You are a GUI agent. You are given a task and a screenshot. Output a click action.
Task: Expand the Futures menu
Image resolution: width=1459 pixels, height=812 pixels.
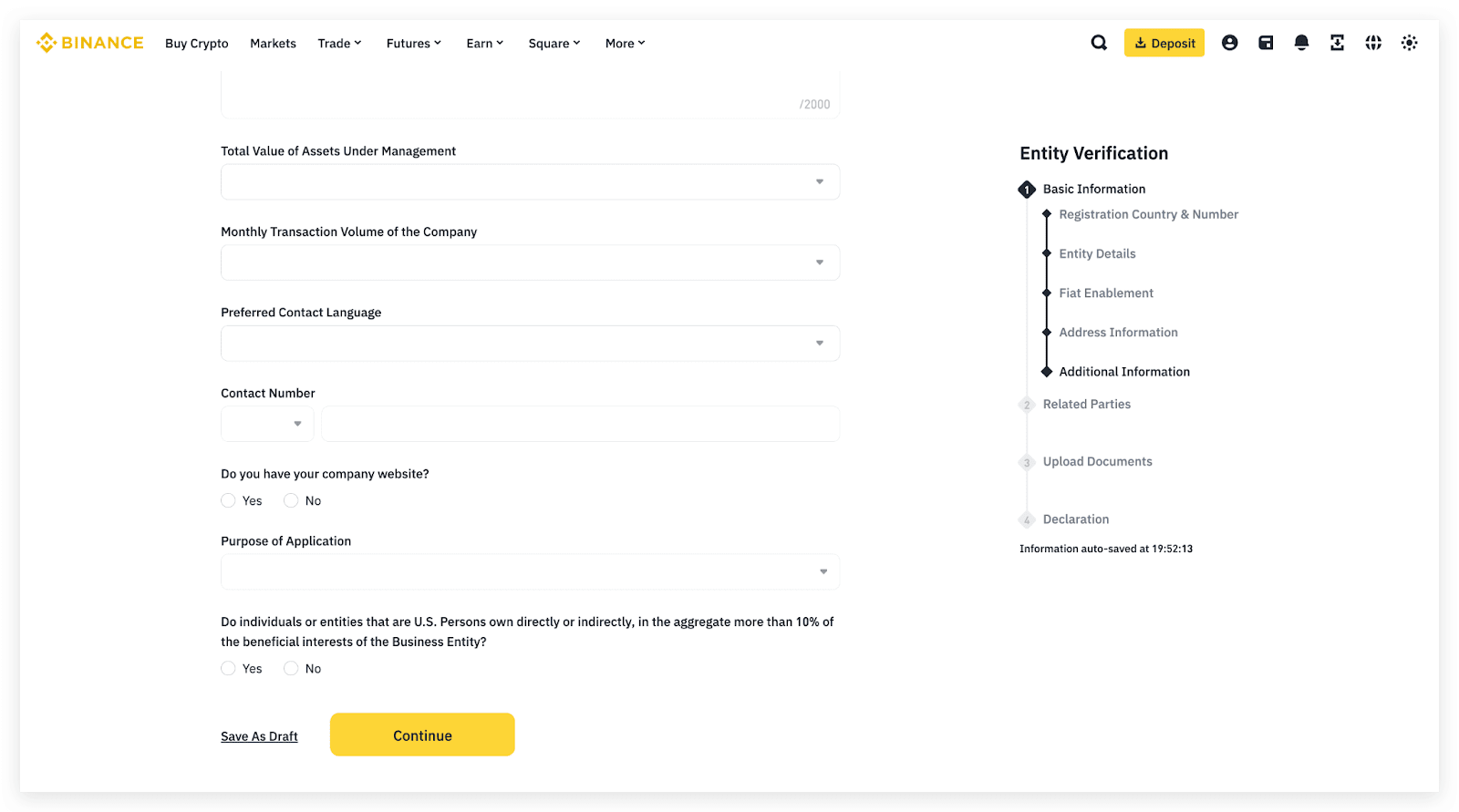pyautogui.click(x=414, y=43)
